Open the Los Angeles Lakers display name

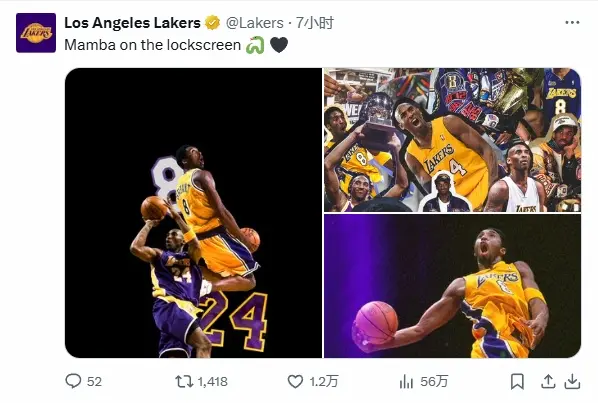pyautogui.click(x=132, y=23)
